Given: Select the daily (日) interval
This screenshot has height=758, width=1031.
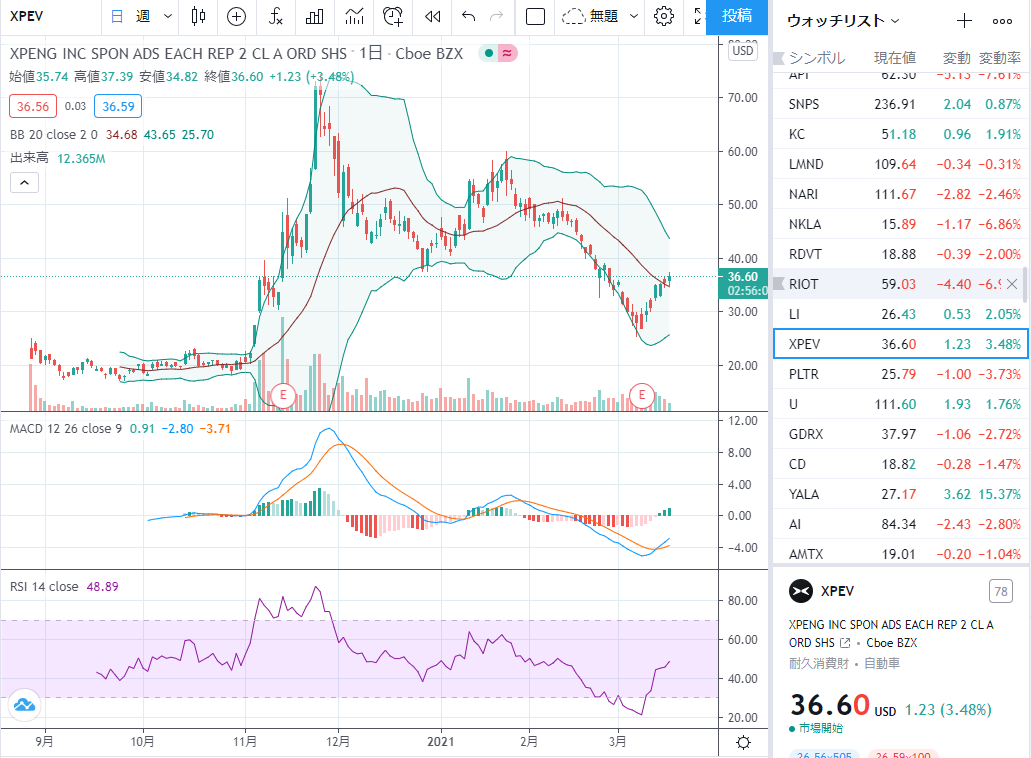Looking at the screenshot, I should pos(116,16).
